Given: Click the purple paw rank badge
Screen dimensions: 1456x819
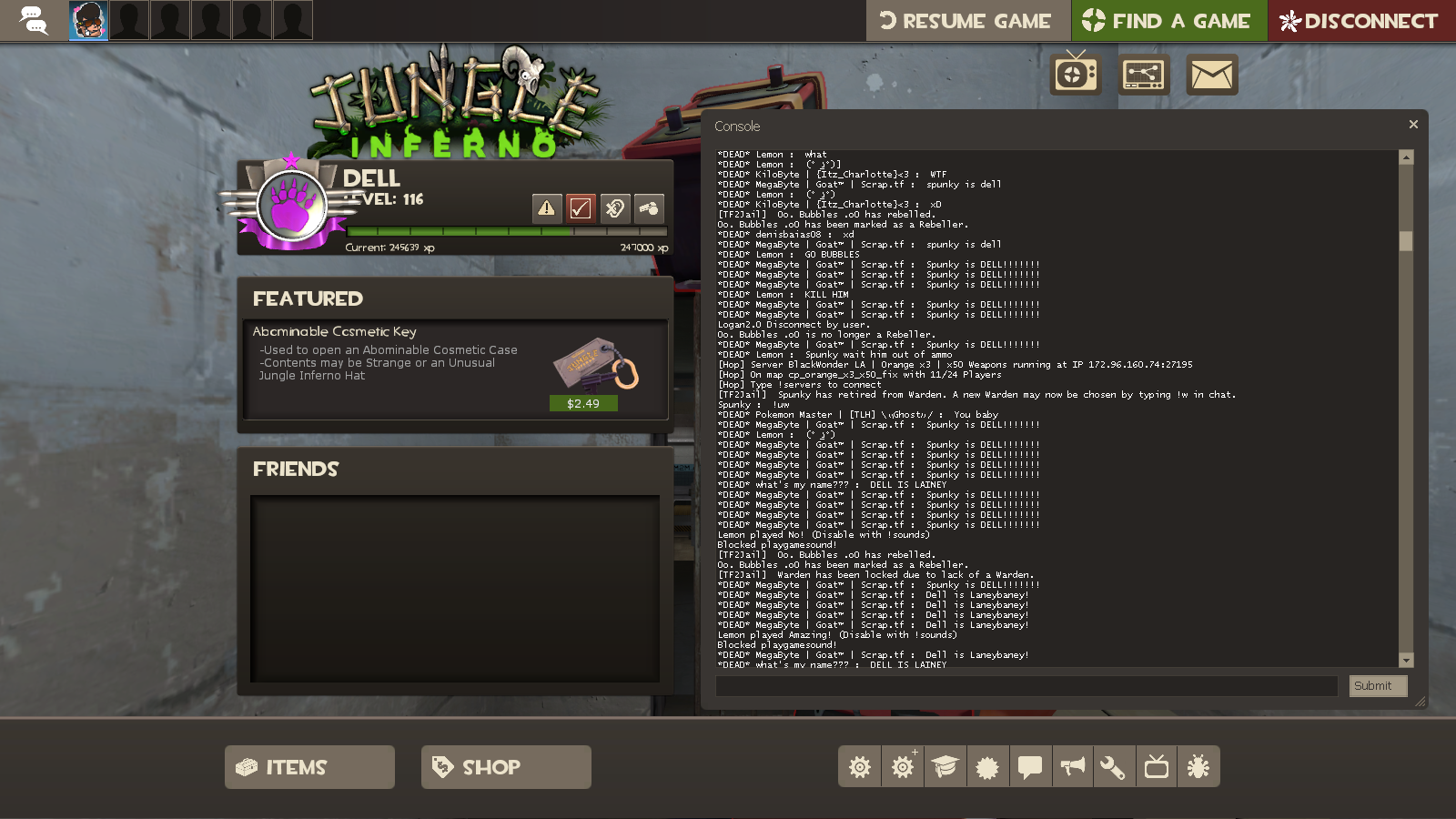Looking at the screenshot, I should tap(292, 207).
